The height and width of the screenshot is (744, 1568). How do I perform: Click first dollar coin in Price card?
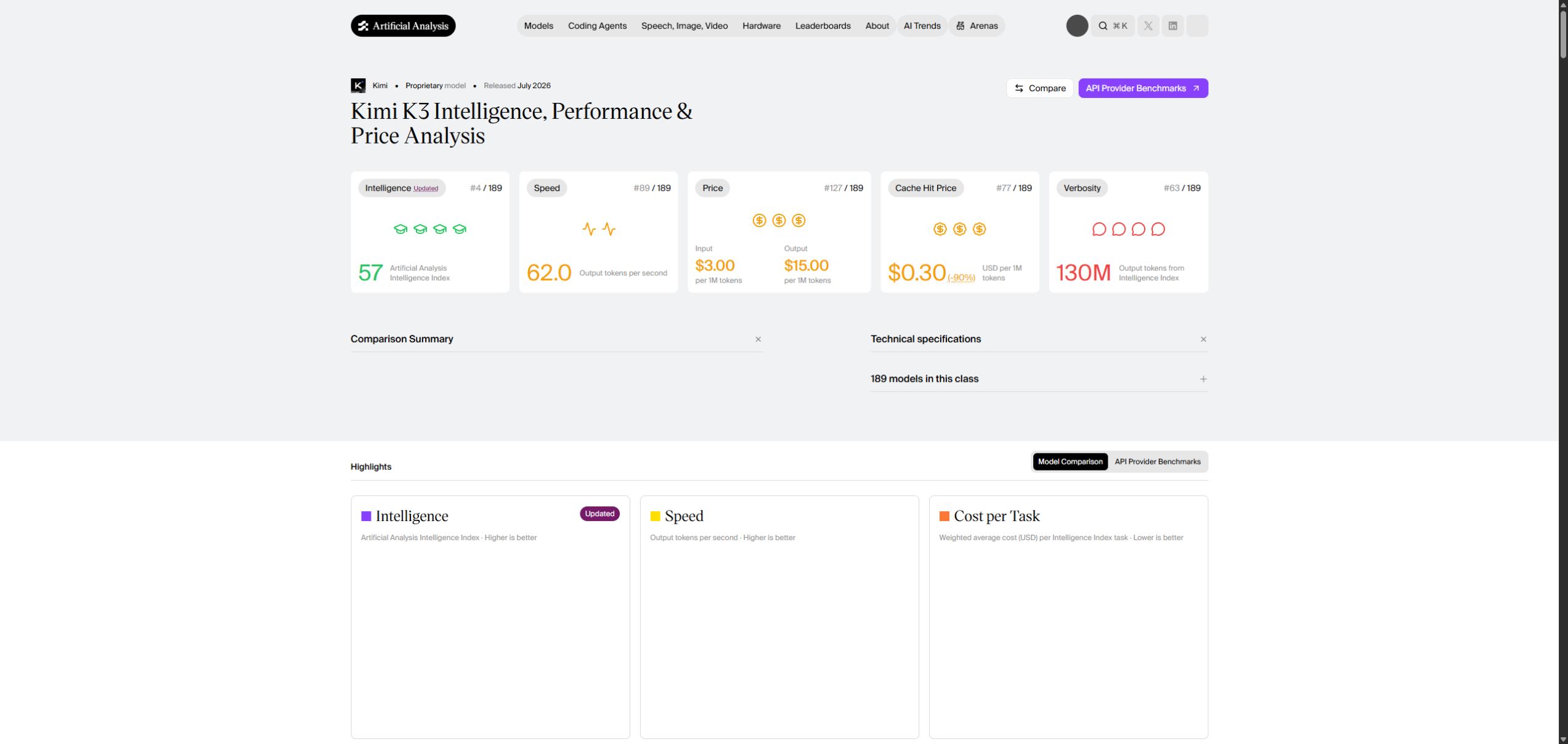point(759,220)
